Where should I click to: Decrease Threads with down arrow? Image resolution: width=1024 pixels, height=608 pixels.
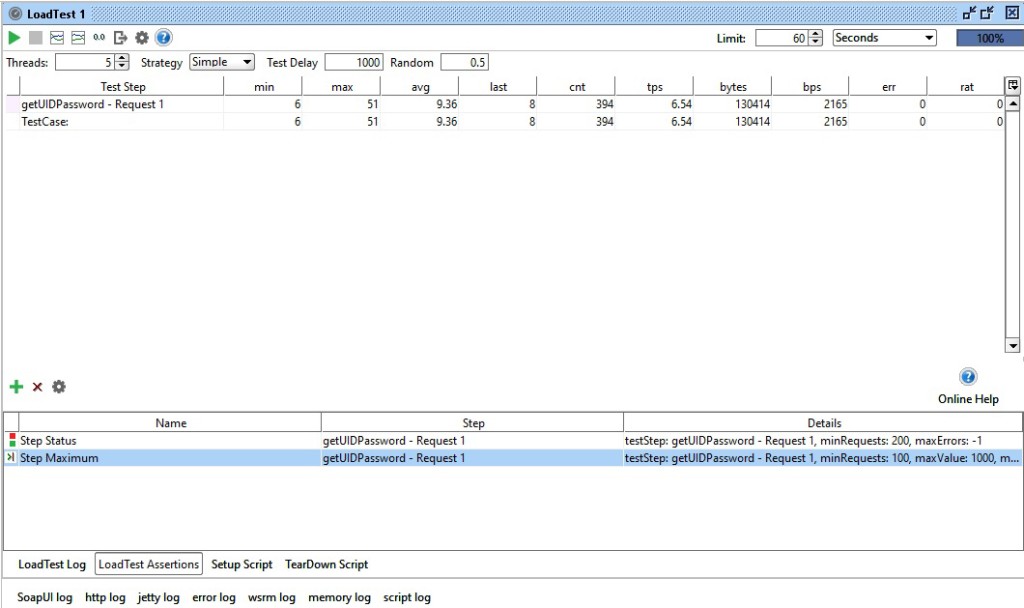[x=121, y=67]
